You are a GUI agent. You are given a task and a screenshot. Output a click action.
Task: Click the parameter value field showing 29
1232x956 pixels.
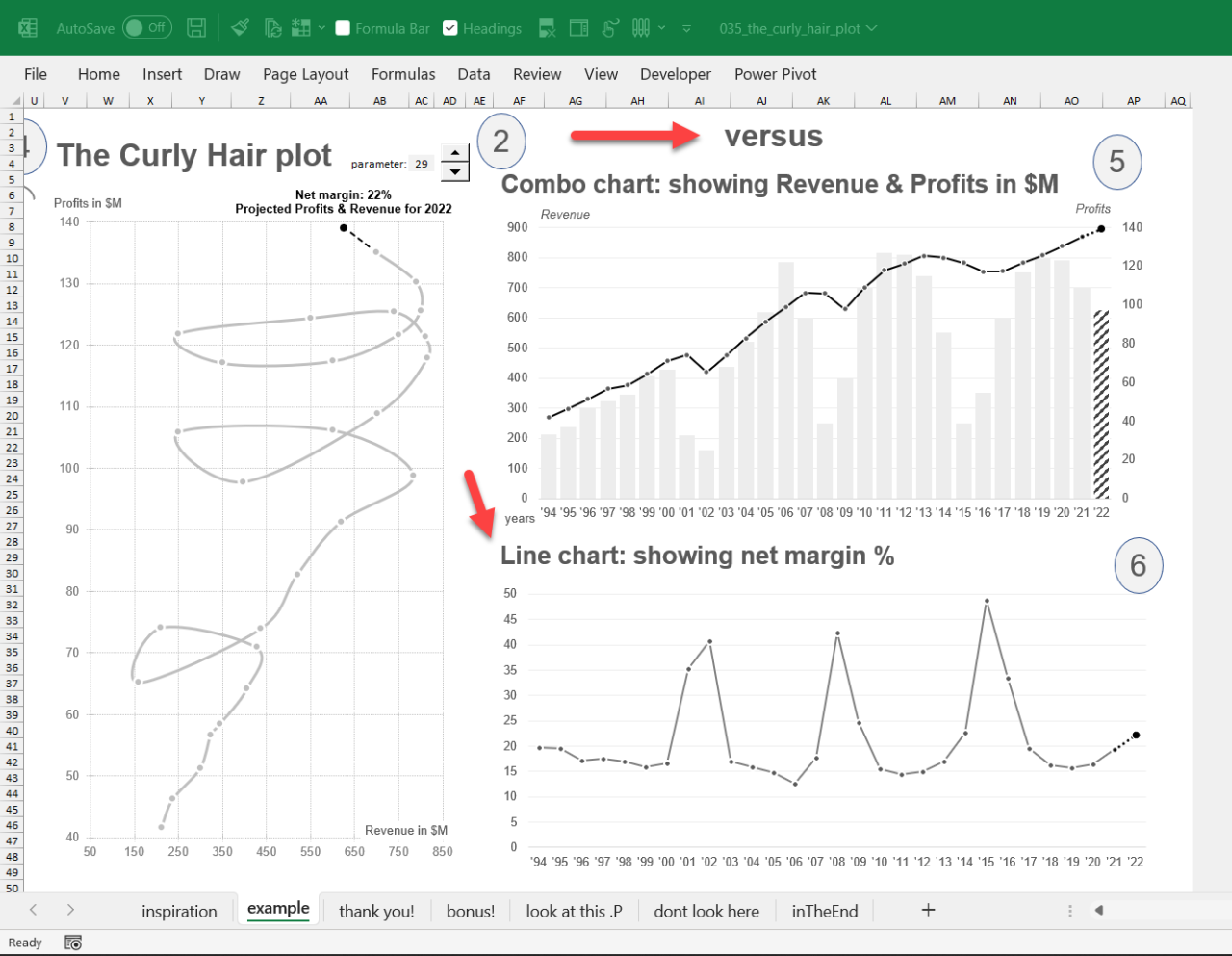[x=422, y=164]
